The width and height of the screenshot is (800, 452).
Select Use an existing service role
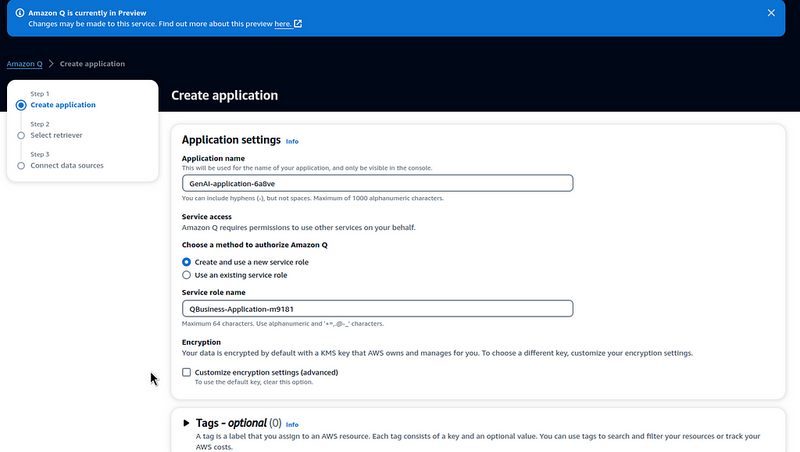(x=186, y=275)
